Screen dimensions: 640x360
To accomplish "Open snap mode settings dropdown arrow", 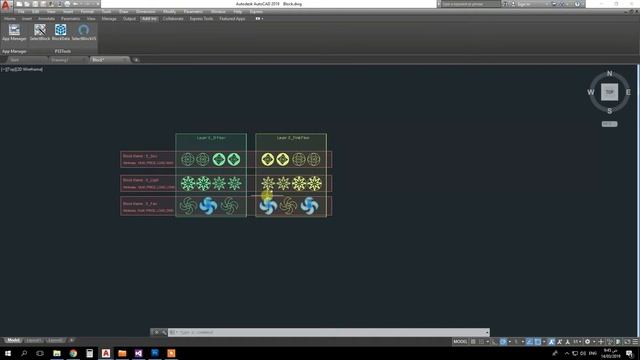I will coord(487,342).
